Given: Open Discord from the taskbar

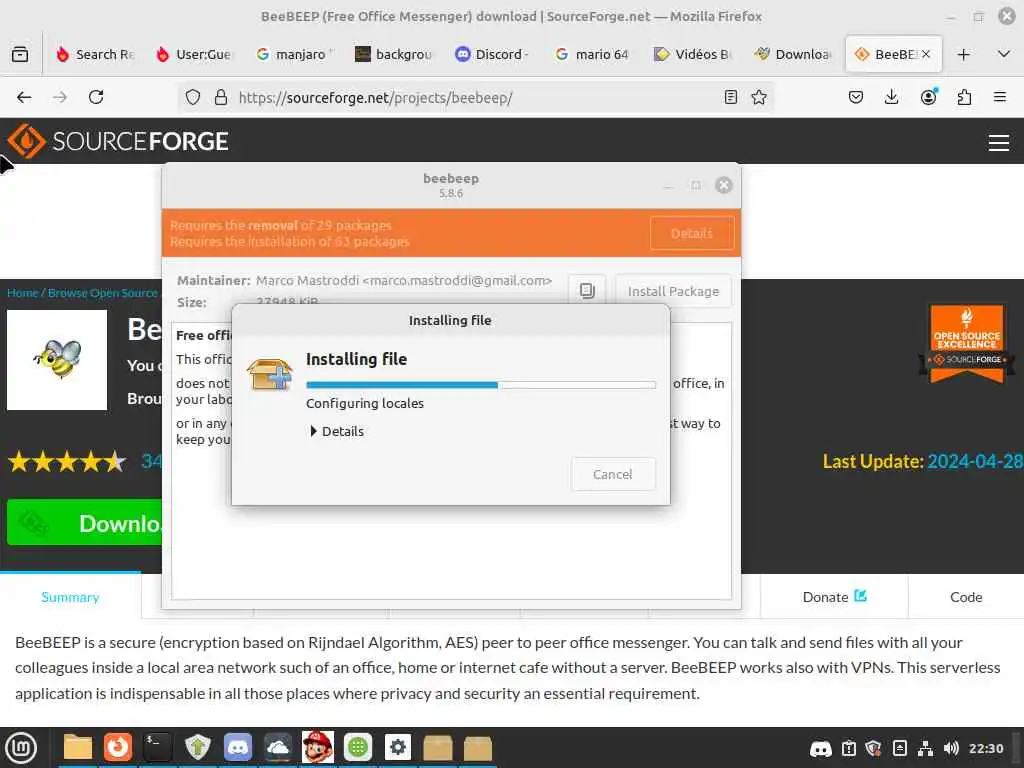Looking at the screenshot, I should (238, 747).
